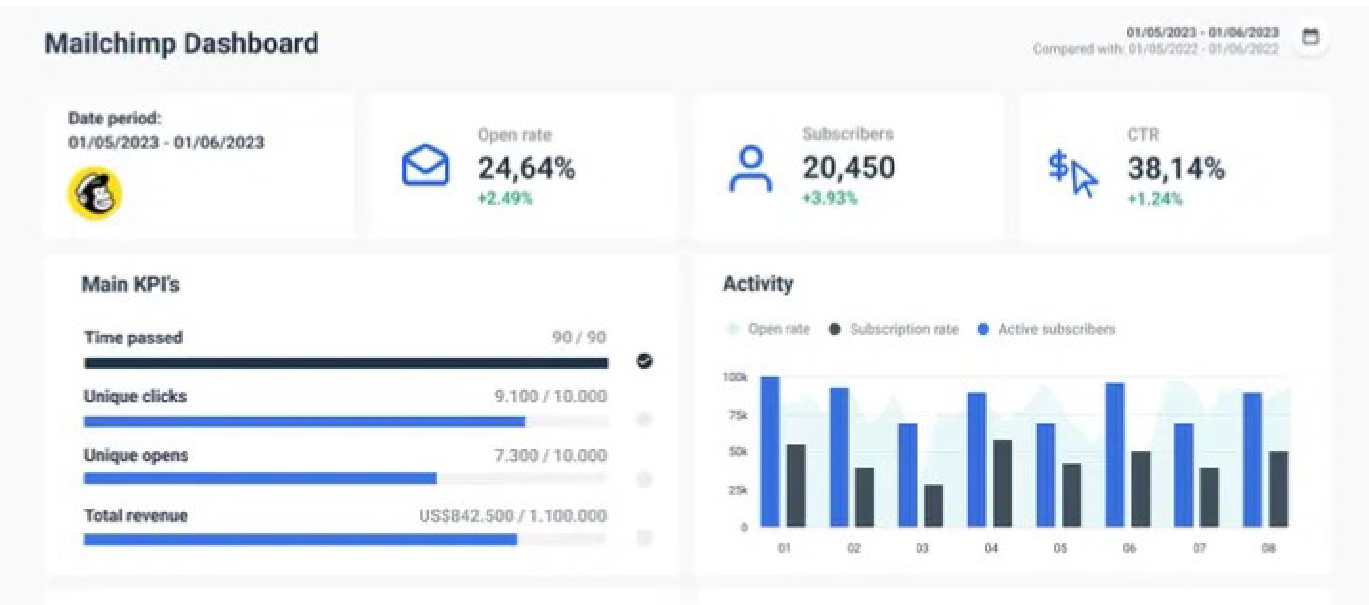This screenshot has width=1369, height=605.
Task: Click the Mailchimp monkey logo
Action: pyautogui.click(x=94, y=192)
